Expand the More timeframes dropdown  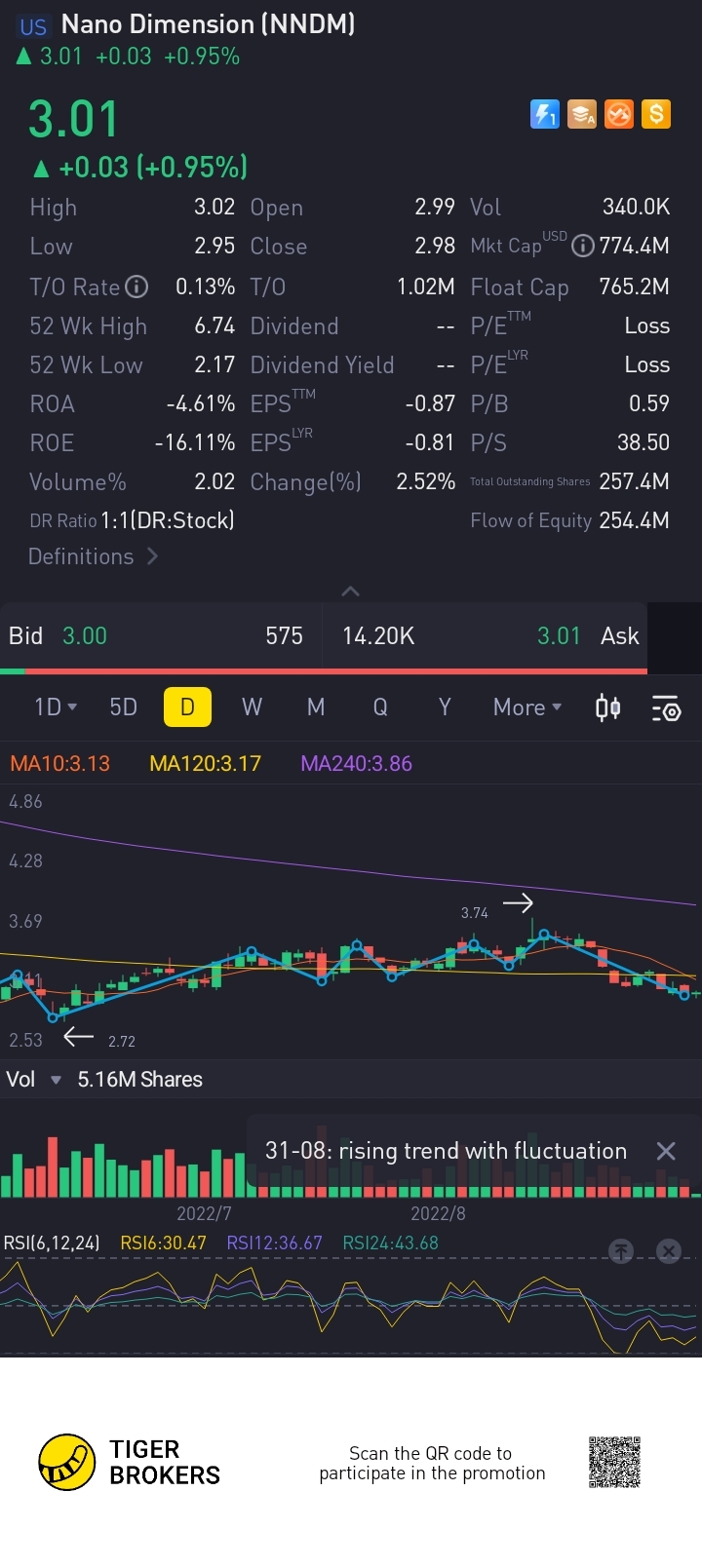click(x=527, y=708)
